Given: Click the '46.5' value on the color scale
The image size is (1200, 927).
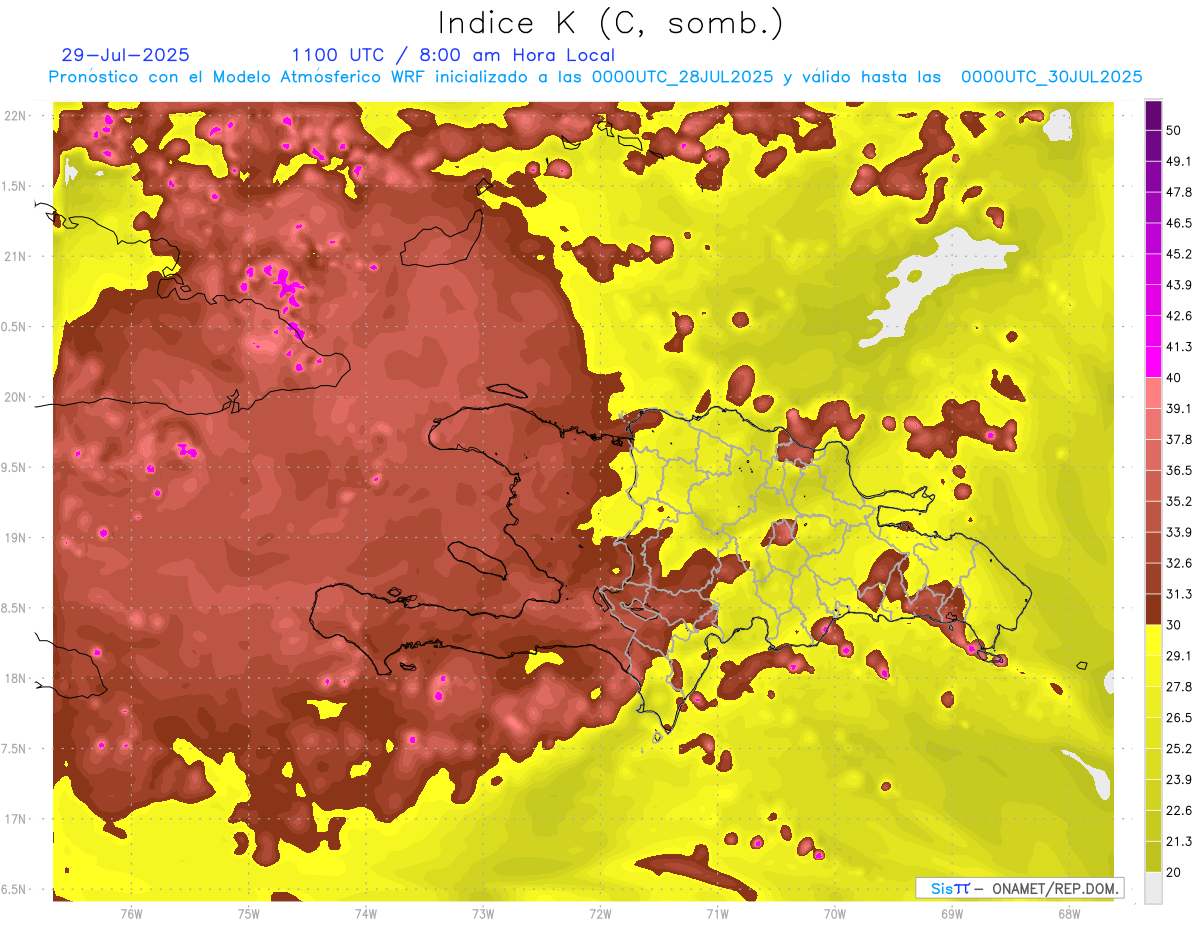Looking at the screenshot, I should coord(1179,223).
